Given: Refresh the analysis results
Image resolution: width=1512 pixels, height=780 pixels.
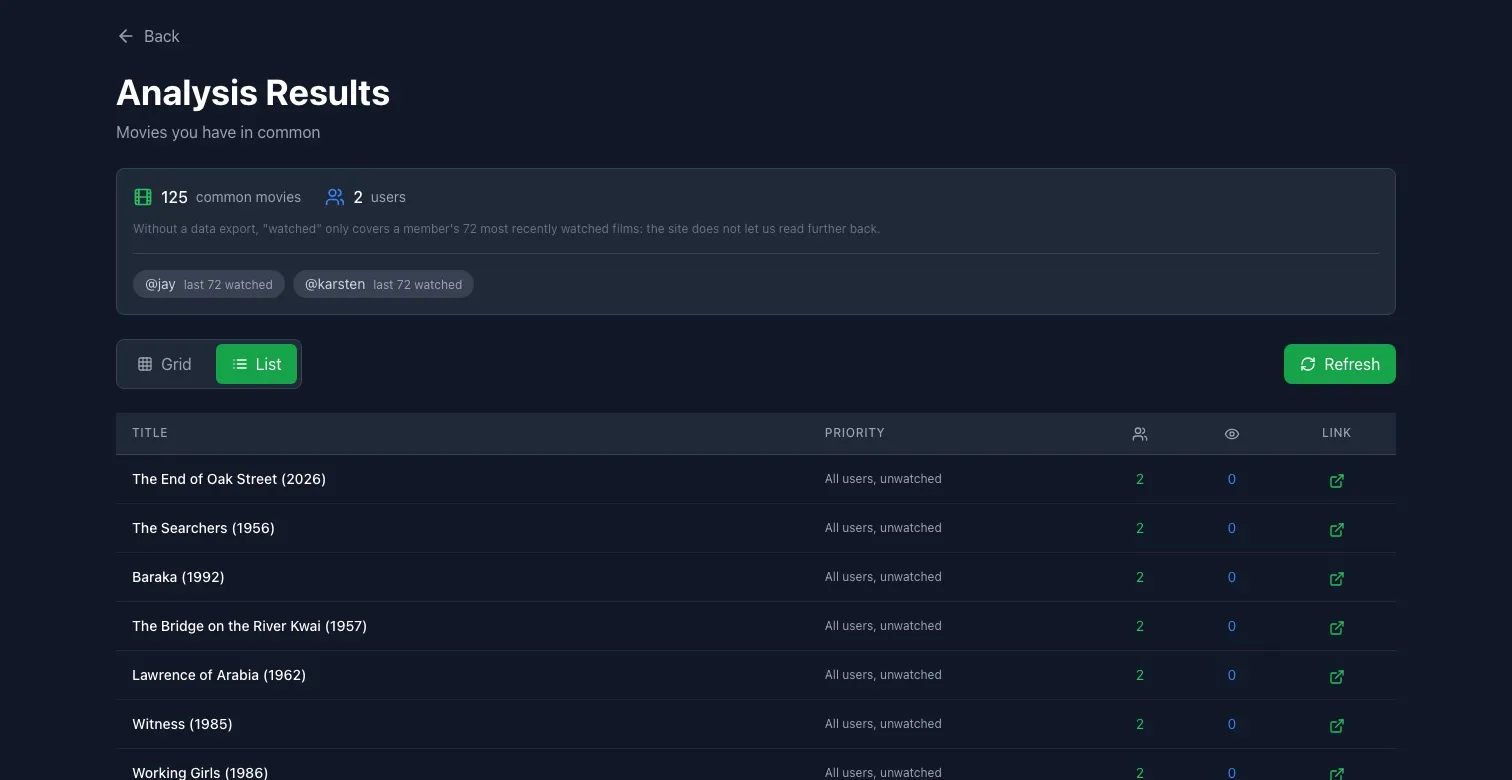Looking at the screenshot, I should (x=1339, y=364).
